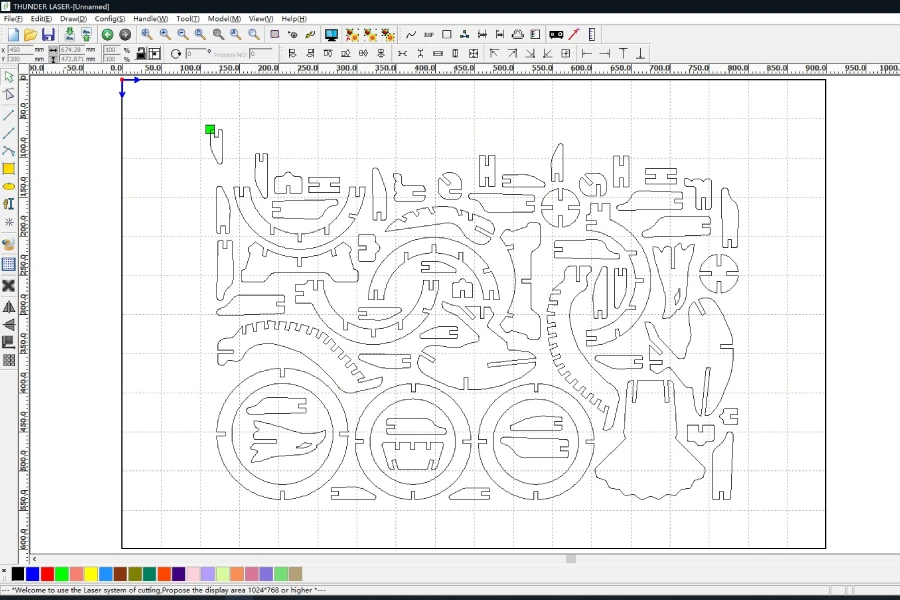Click the height field showing 472.871
The height and width of the screenshot is (600, 900).
pyautogui.click(x=72, y=59)
